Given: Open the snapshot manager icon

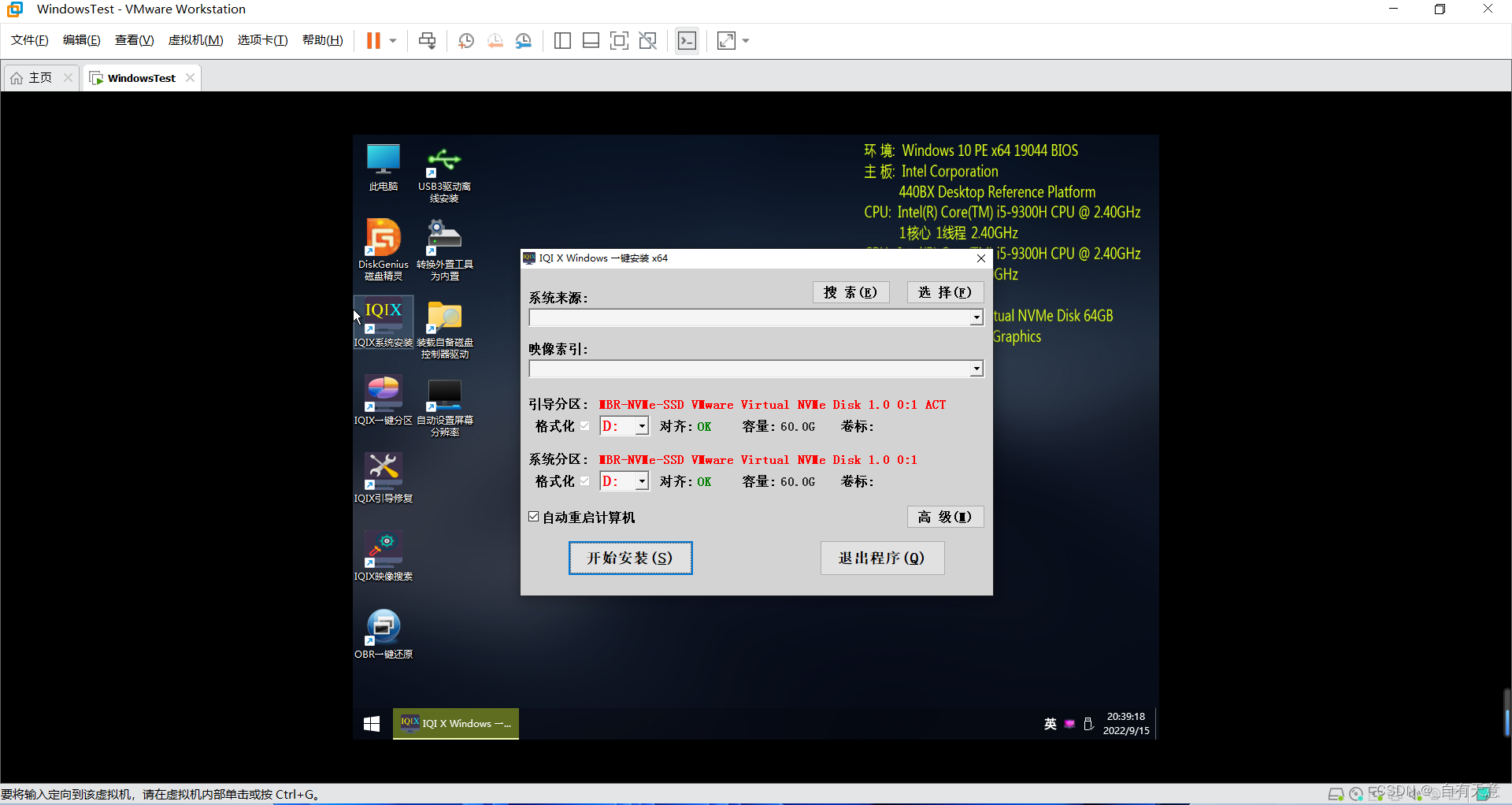Looking at the screenshot, I should click(x=524, y=40).
